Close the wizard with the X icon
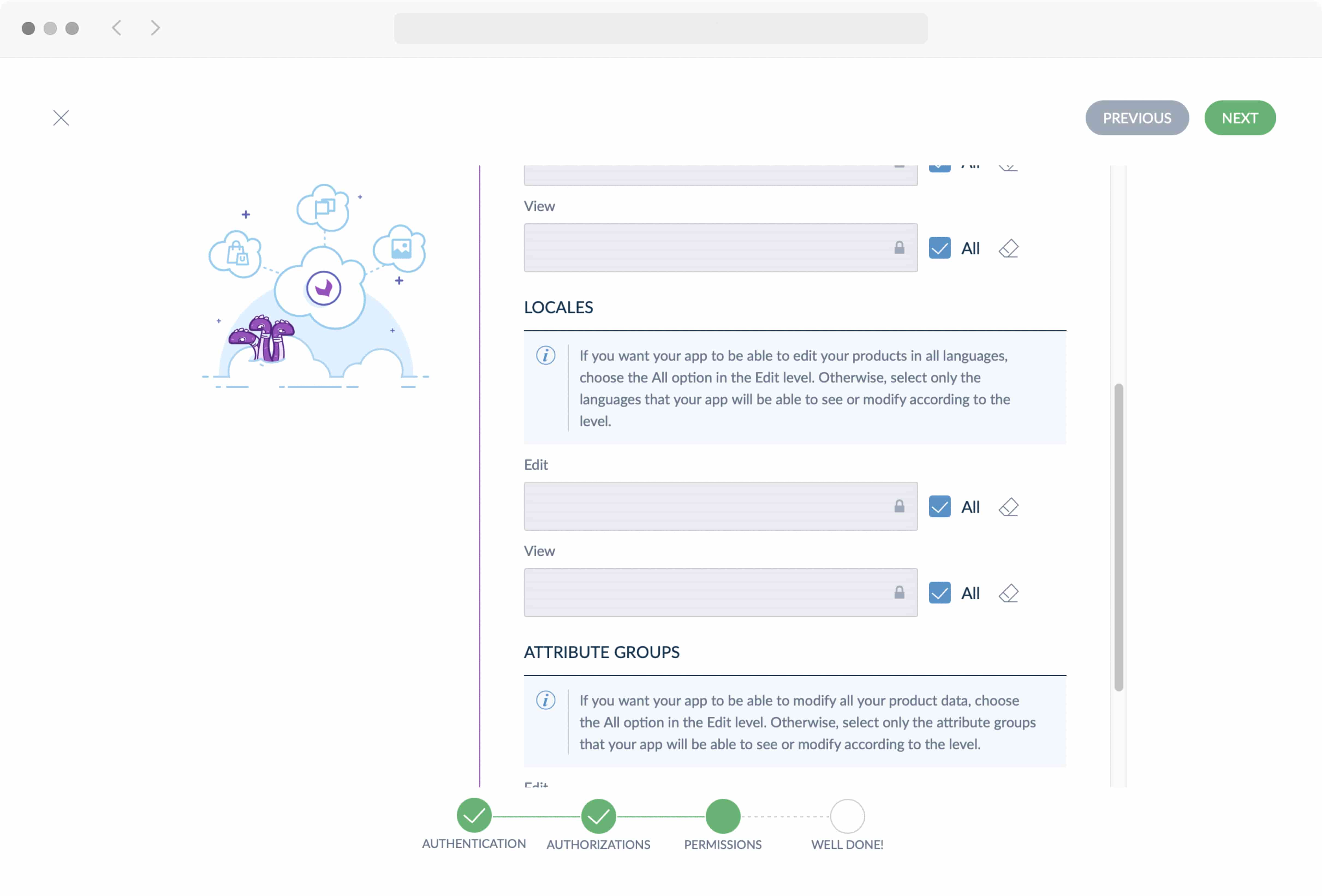 coord(61,118)
